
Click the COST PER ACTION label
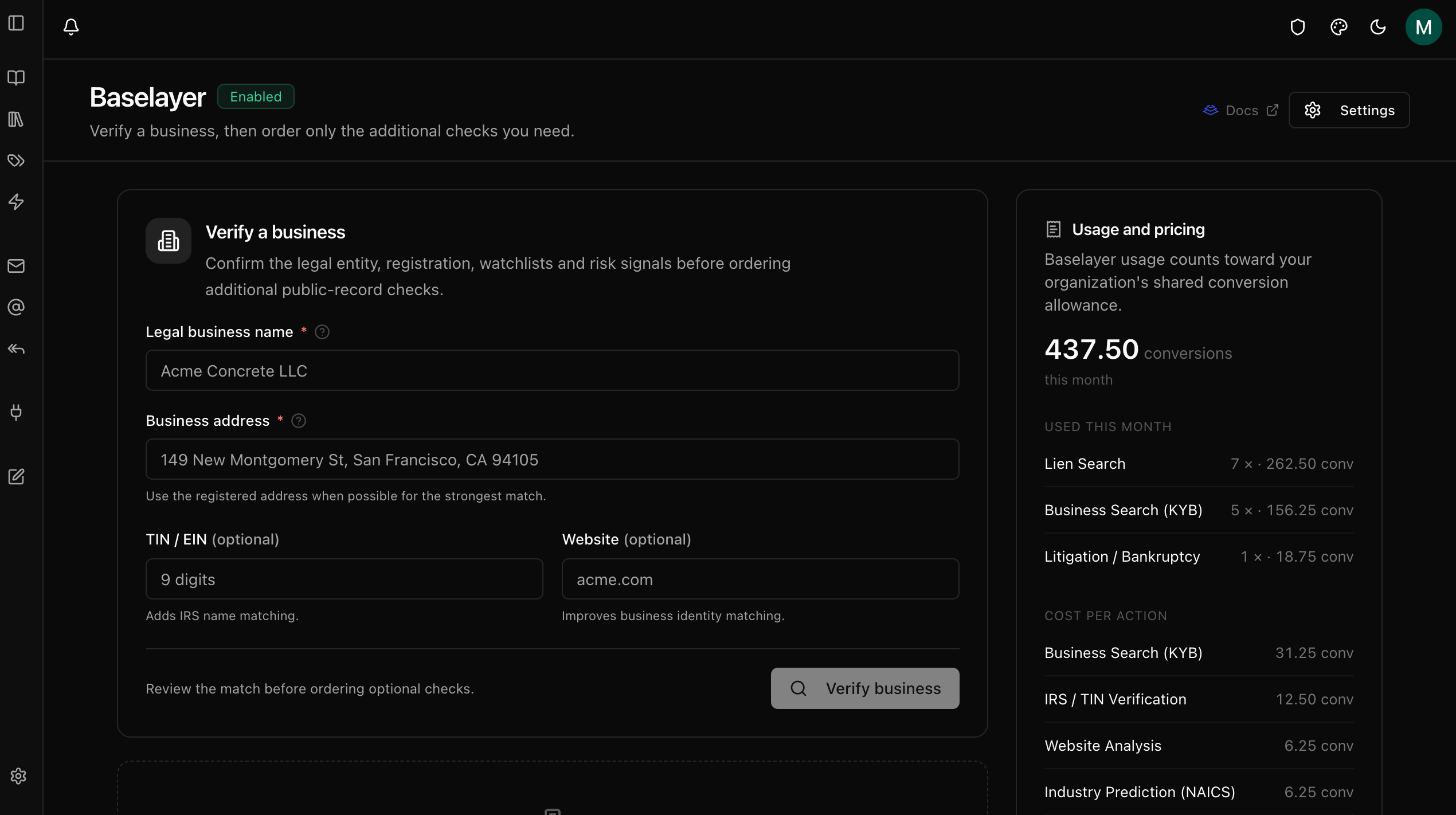tap(1106, 616)
